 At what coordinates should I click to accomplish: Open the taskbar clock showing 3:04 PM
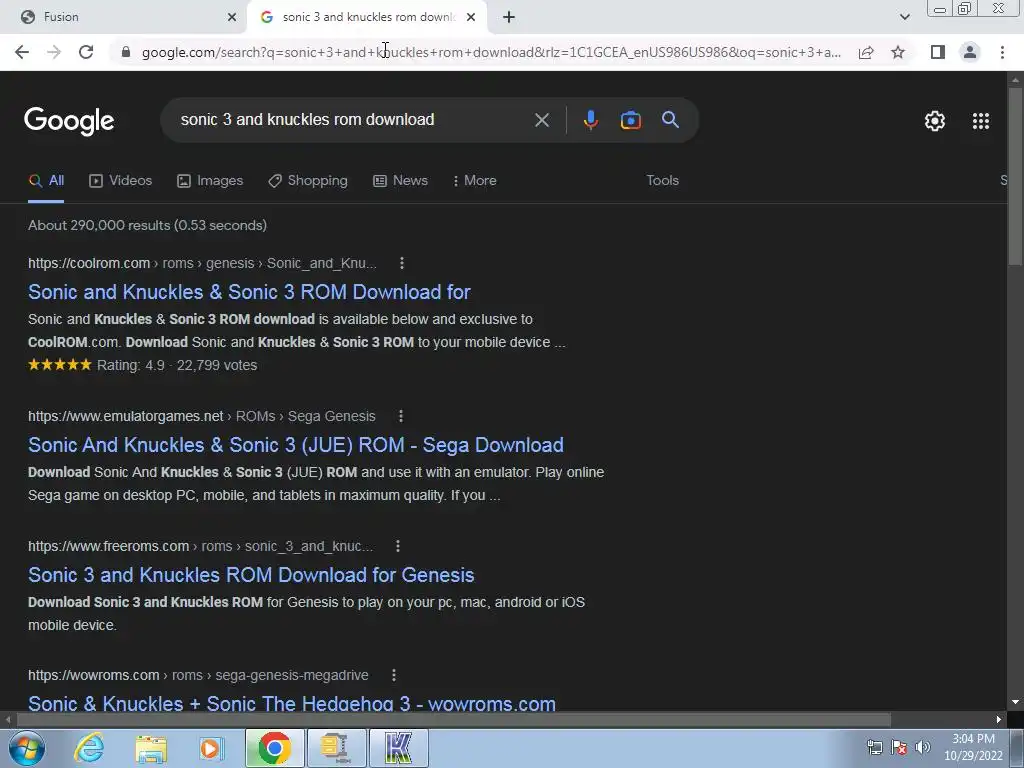pos(973,747)
